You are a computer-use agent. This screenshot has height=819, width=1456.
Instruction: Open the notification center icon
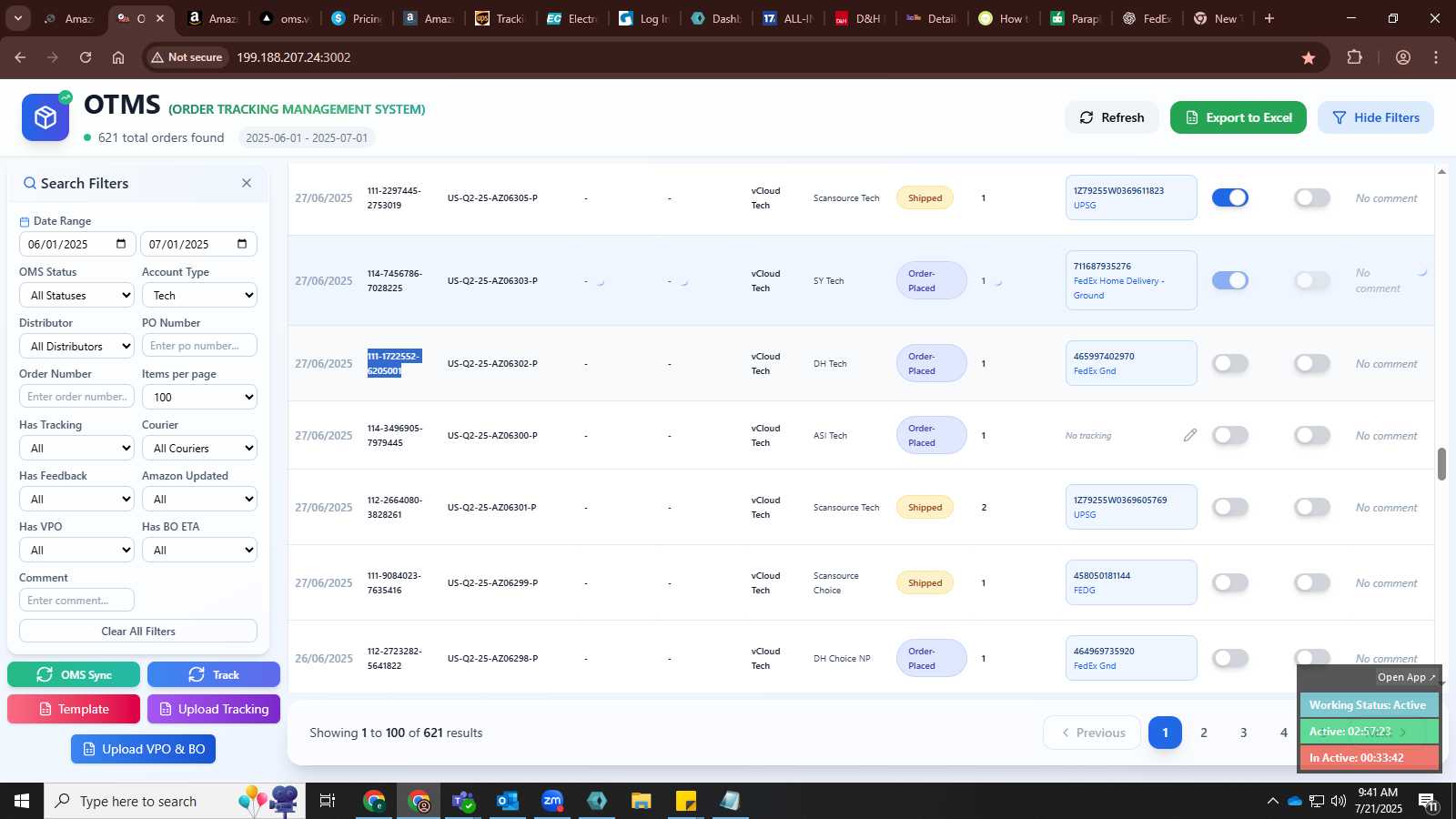[1427, 801]
